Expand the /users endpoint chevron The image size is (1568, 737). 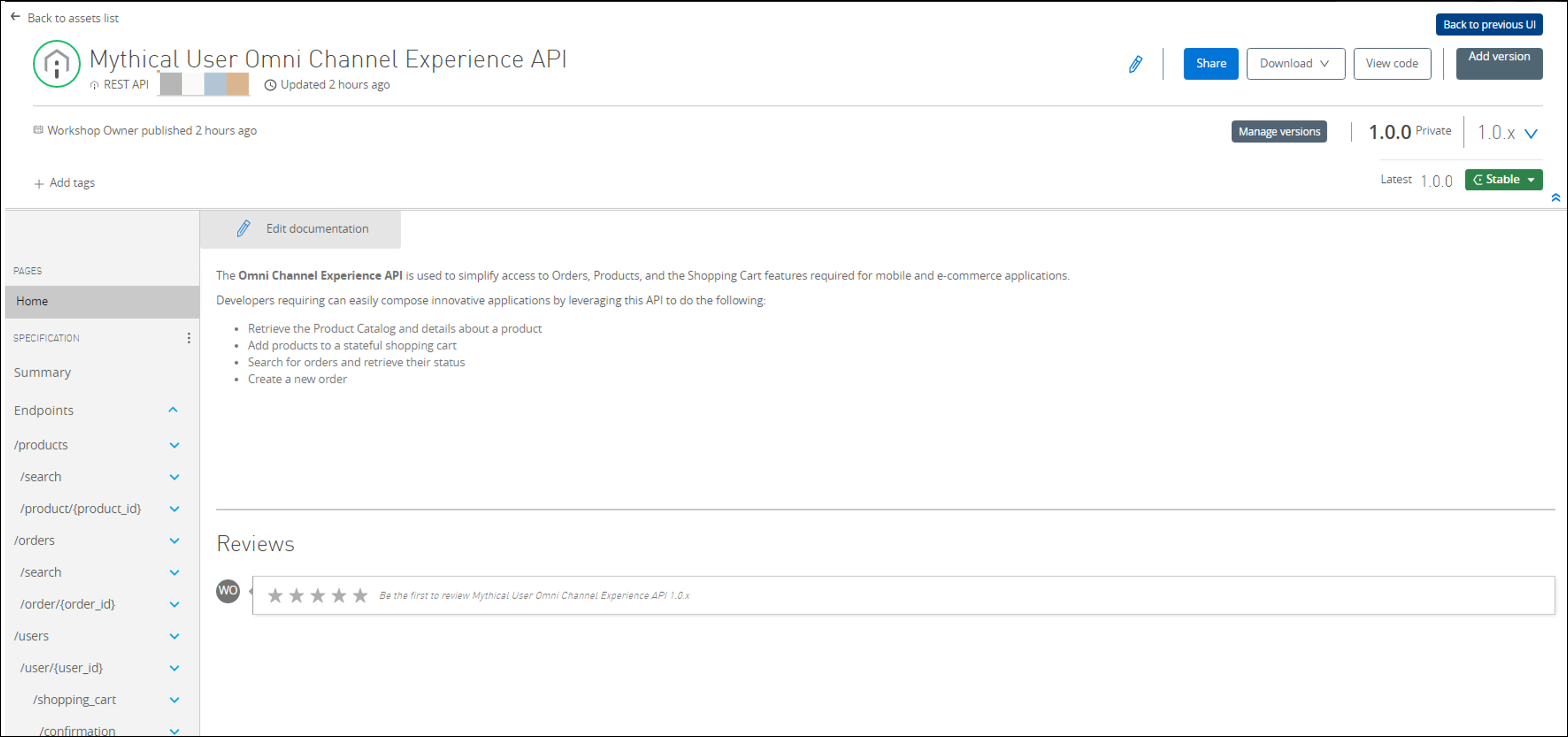[x=174, y=637]
